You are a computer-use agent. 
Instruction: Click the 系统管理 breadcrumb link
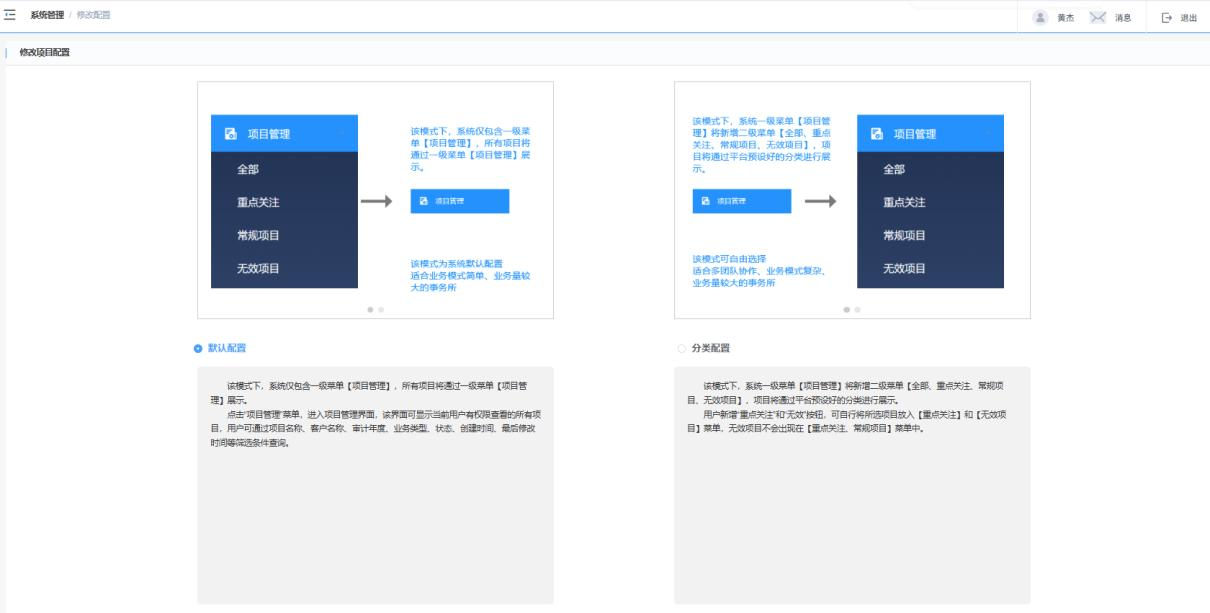pyautogui.click(x=47, y=16)
